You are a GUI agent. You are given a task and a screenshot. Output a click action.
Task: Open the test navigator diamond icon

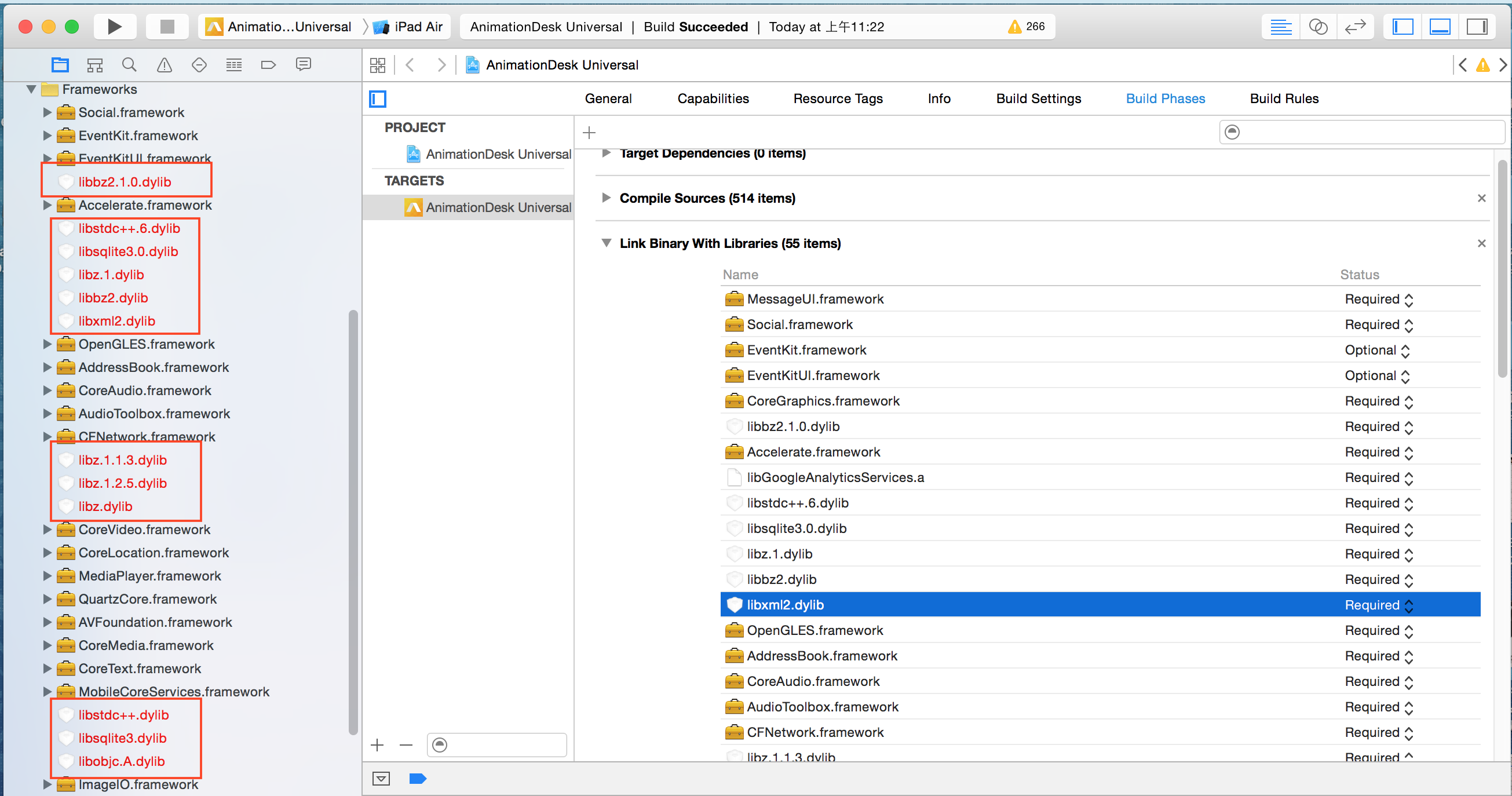[x=199, y=64]
